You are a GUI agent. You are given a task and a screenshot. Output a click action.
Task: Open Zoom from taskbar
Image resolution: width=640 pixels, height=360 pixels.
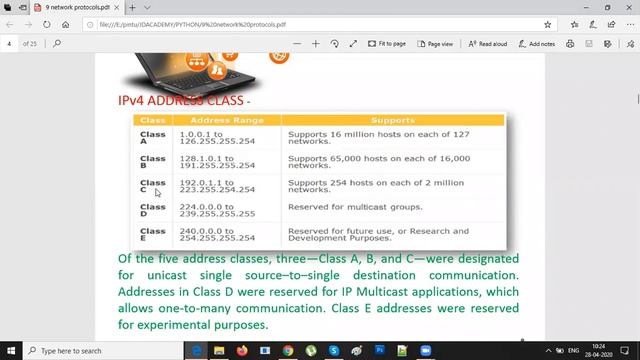tap(425, 351)
